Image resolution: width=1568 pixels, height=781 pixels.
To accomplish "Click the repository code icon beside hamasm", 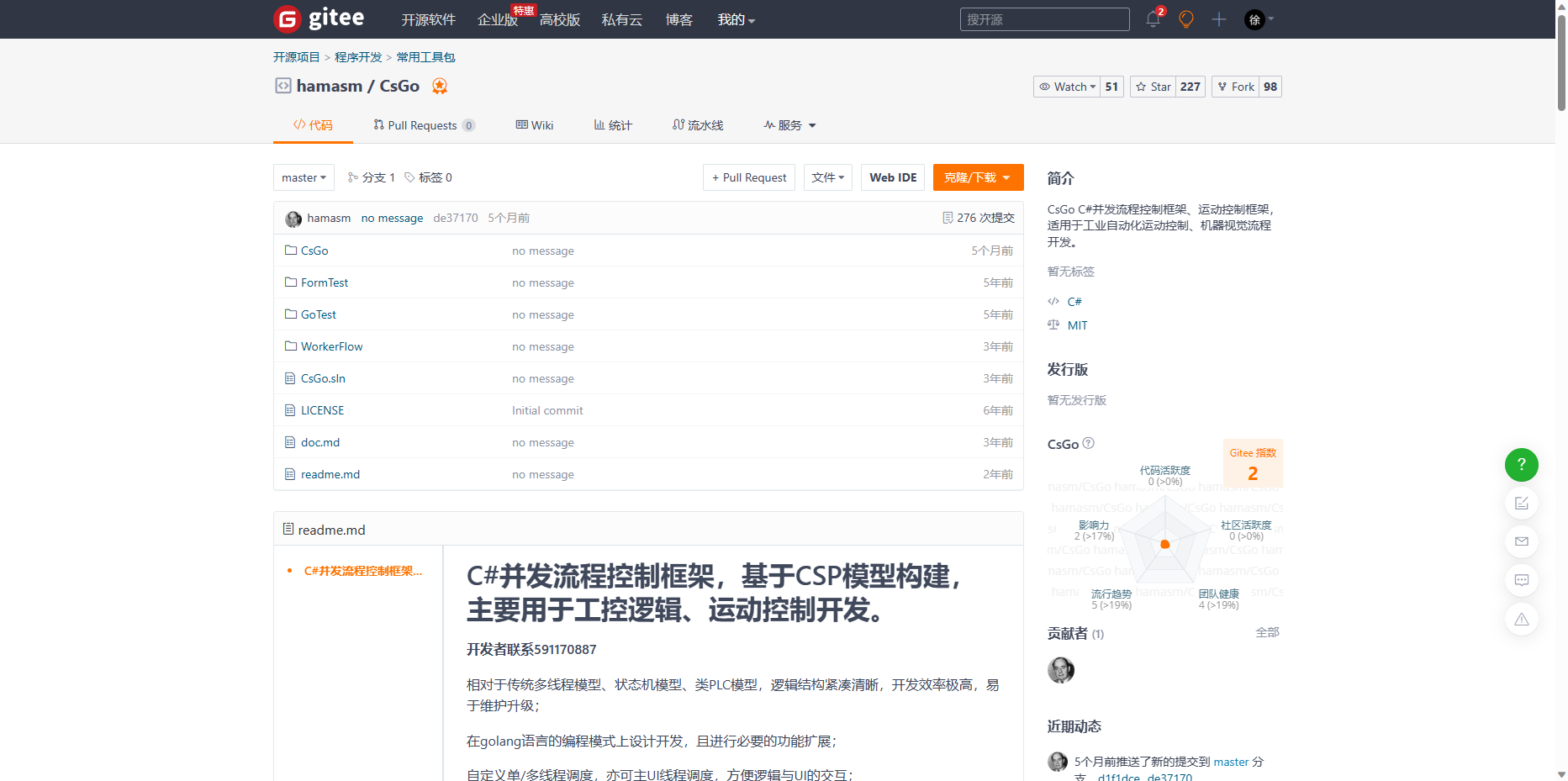I will pos(283,86).
